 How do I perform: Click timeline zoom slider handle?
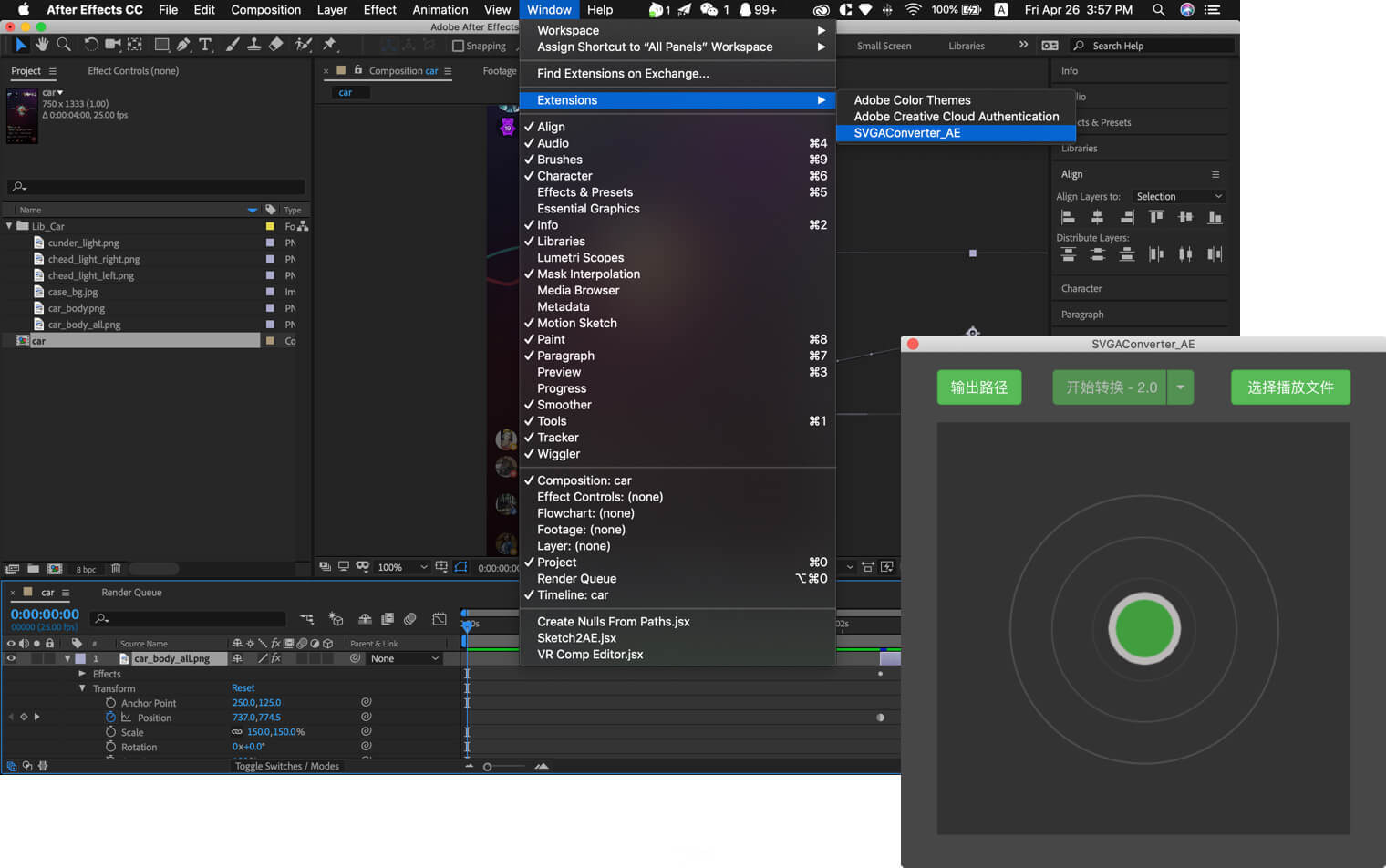[488, 767]
